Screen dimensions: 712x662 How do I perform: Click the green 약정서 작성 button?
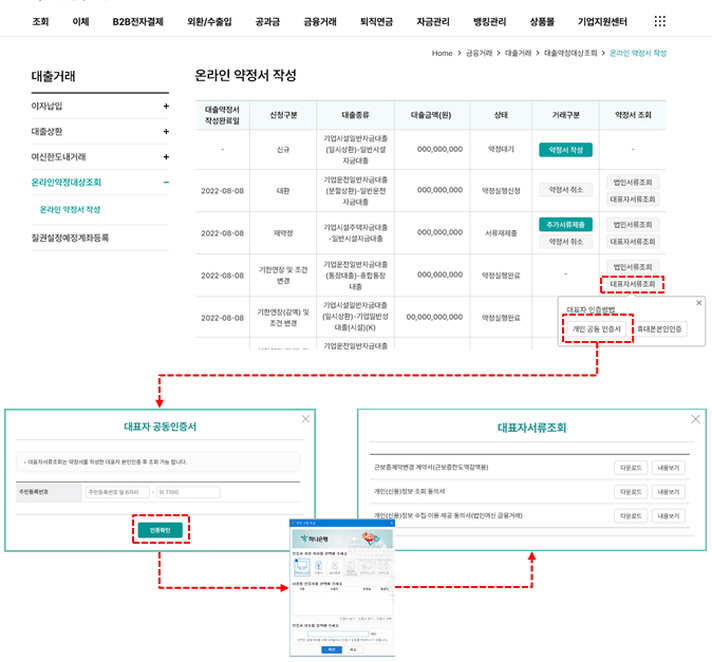tap(566, 149)
